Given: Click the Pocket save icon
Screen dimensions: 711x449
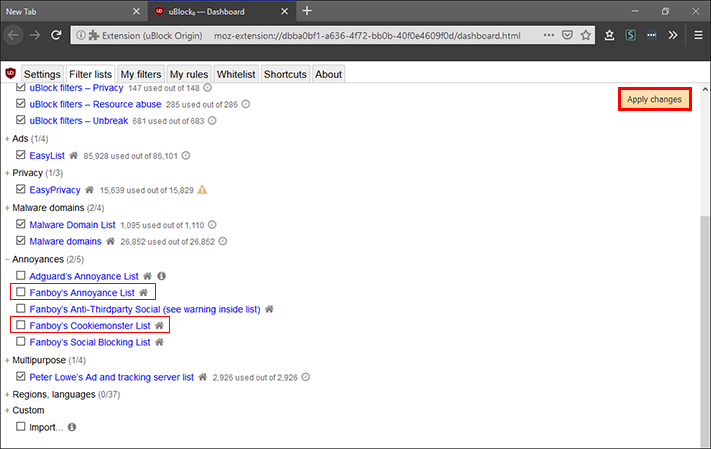Looking at the screenshot, I should click(x=567, y=35).
